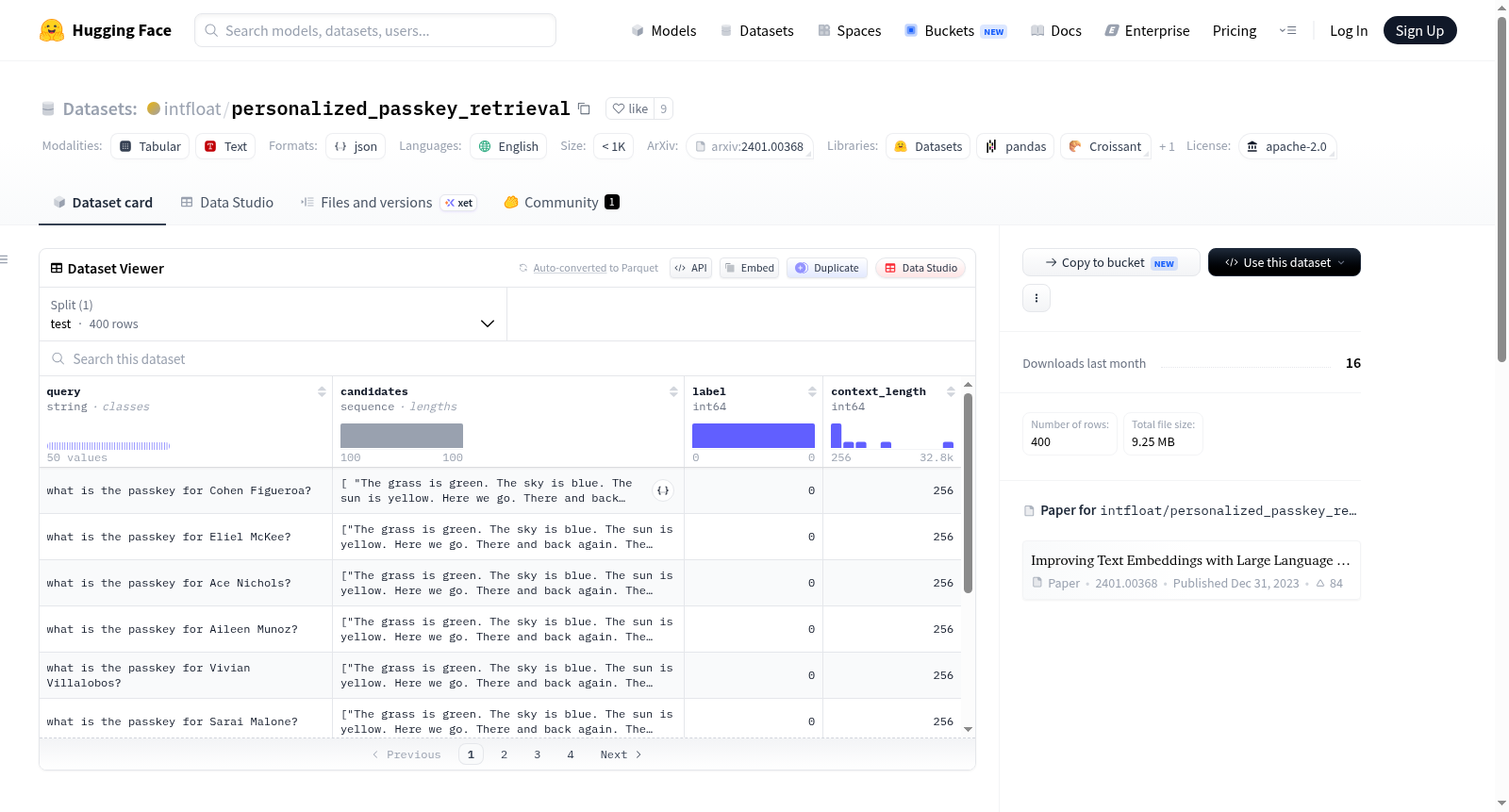The width and height of the screenshot is (1509, 812).
Task: Open the Auto-converted to Parquet link
Action: (x=595, y=268)
